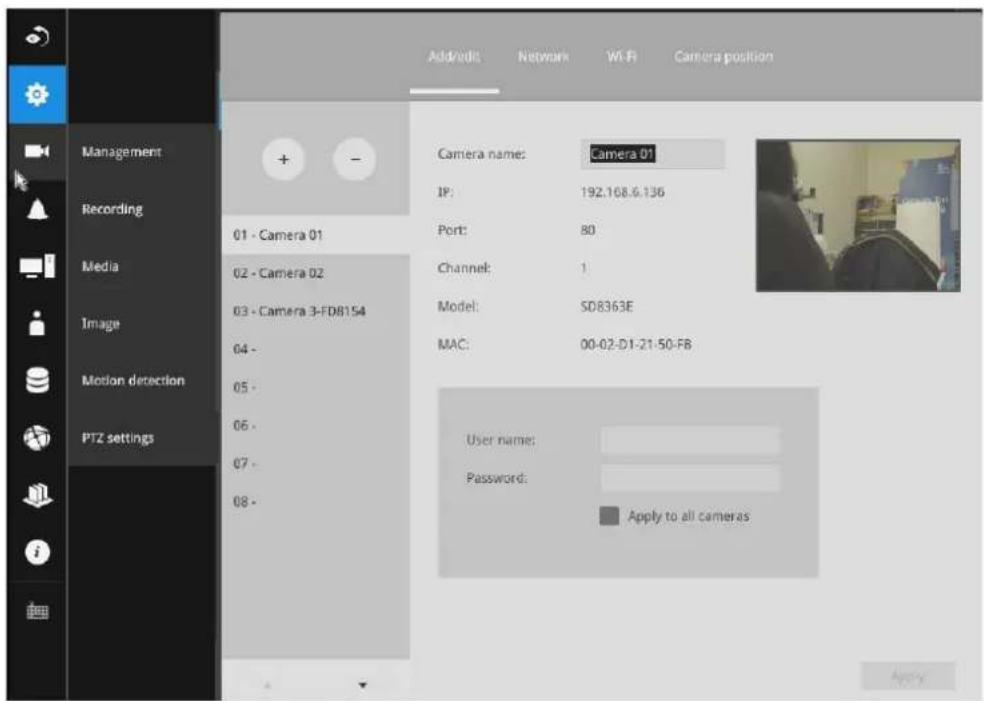
Task: Click the network globe icon
Action: click(37, 437)
